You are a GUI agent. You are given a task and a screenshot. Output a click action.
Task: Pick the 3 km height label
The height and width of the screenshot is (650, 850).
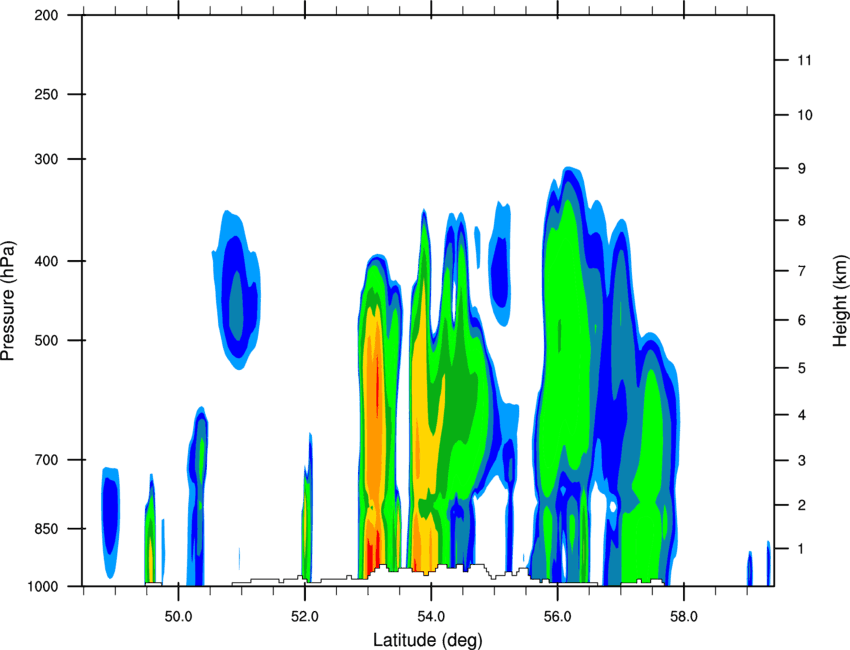point(802,461)
